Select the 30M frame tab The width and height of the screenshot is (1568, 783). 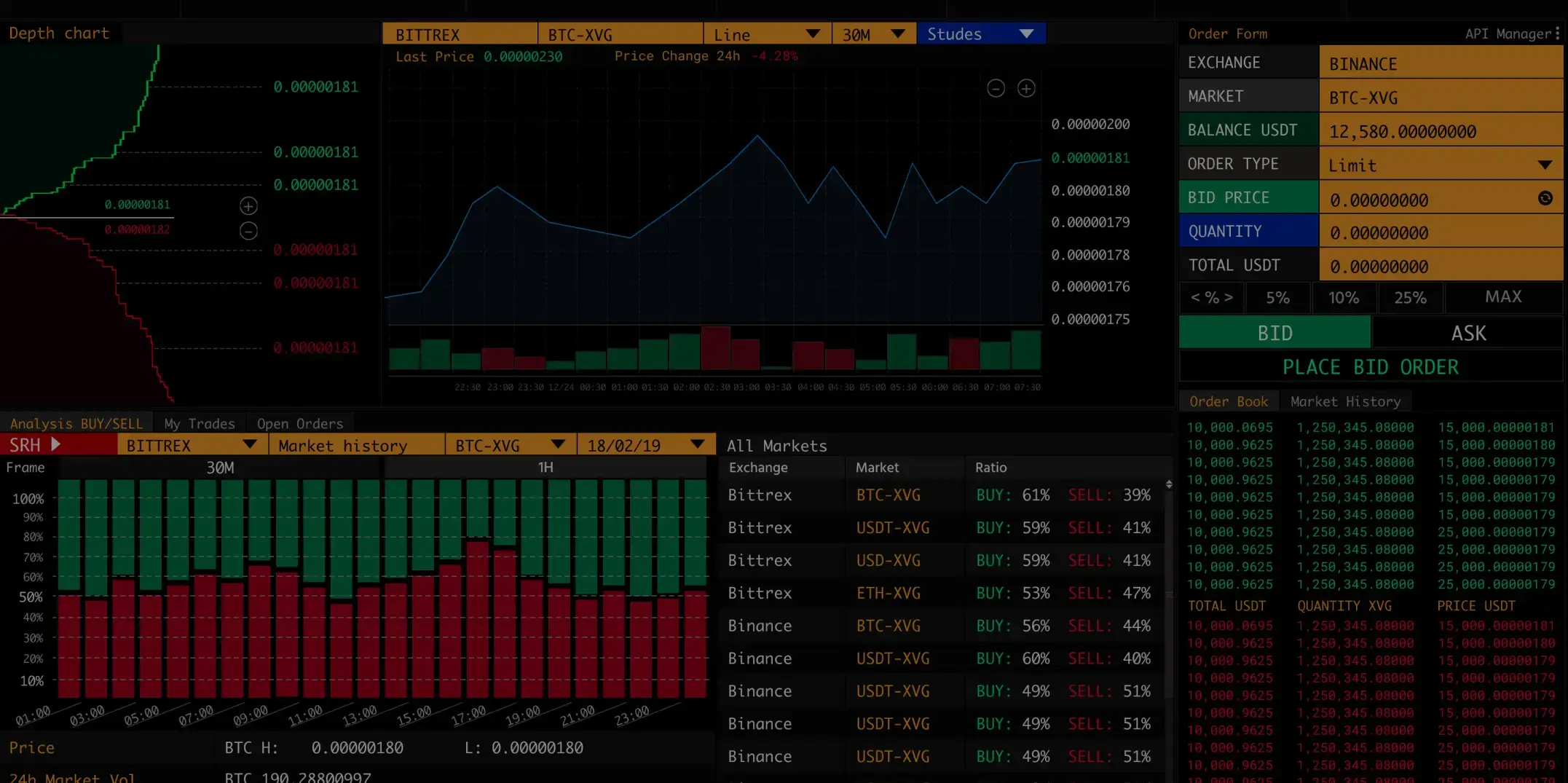click(220, 468)
